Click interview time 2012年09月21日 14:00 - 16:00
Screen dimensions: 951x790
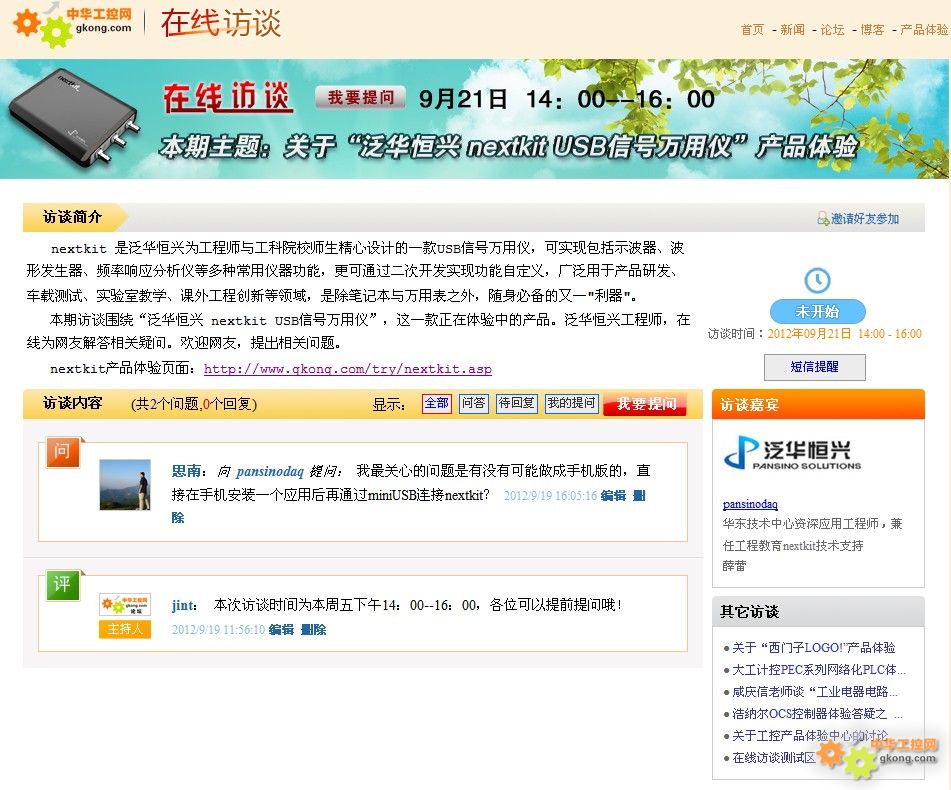(844, 333)
